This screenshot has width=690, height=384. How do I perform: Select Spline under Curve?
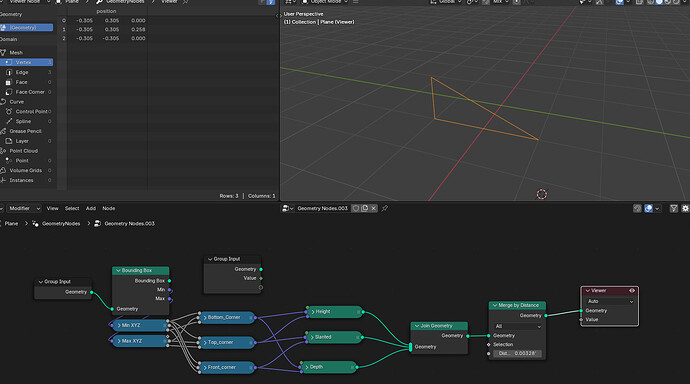tap(26, 121)
